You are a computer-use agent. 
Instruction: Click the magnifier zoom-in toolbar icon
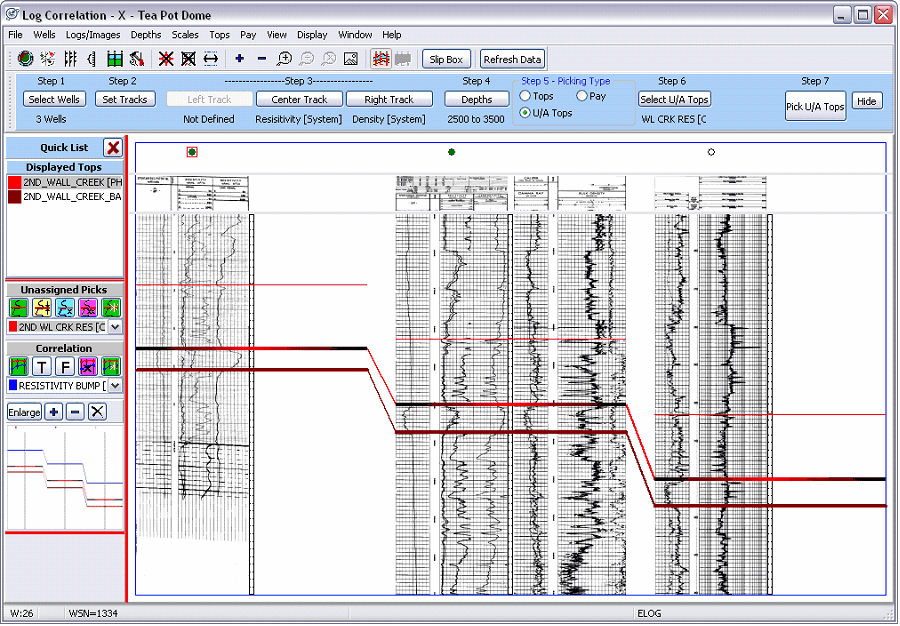pyautogui.click(x=284, y=59)
